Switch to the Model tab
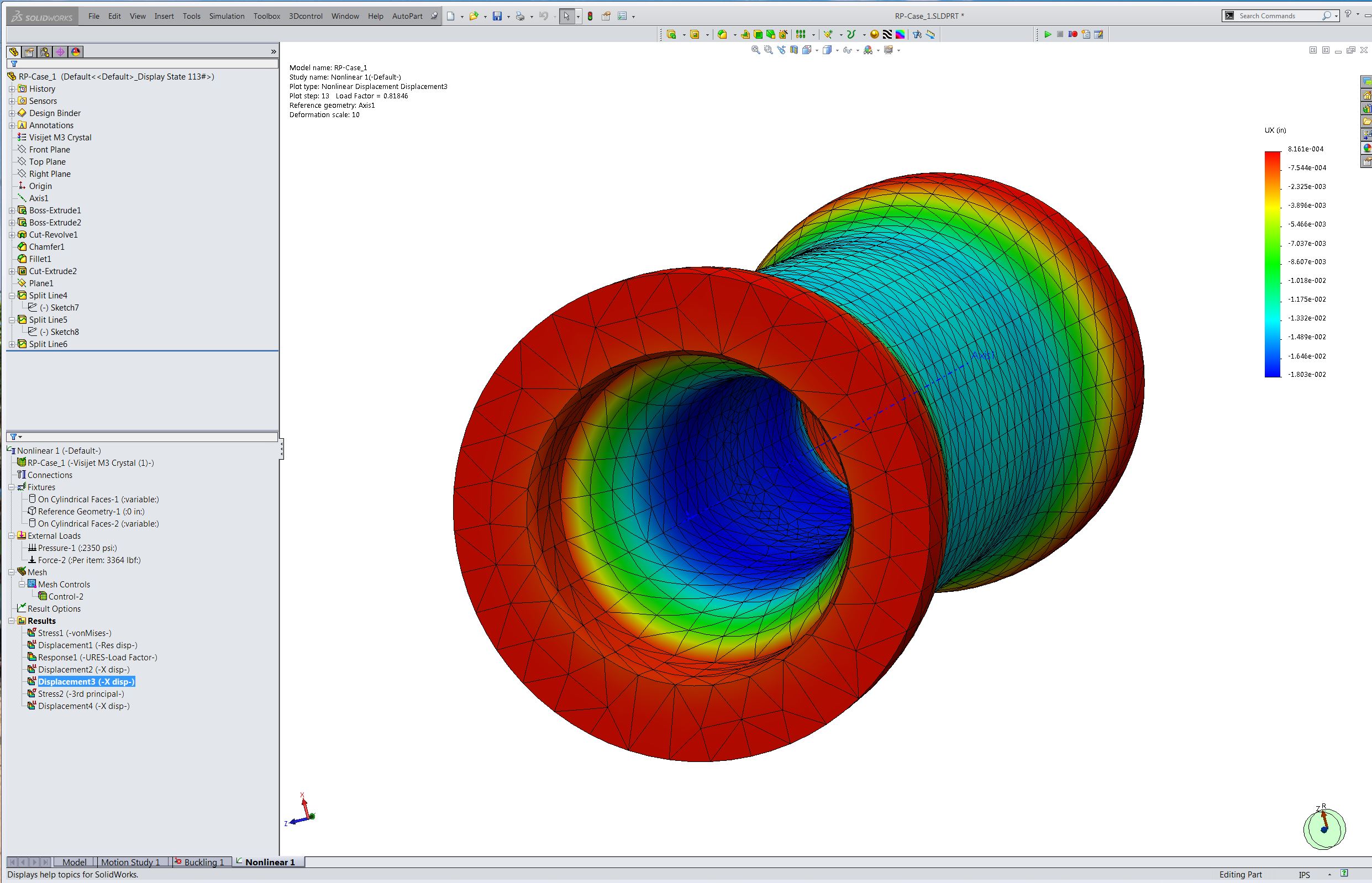 (x=75, y=862)
